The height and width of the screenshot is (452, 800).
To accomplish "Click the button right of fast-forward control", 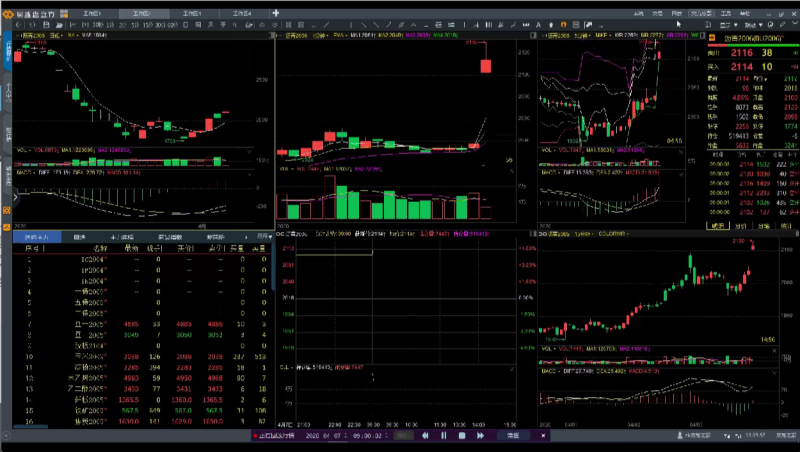I will pyautogui.click(x=512, y=436).
